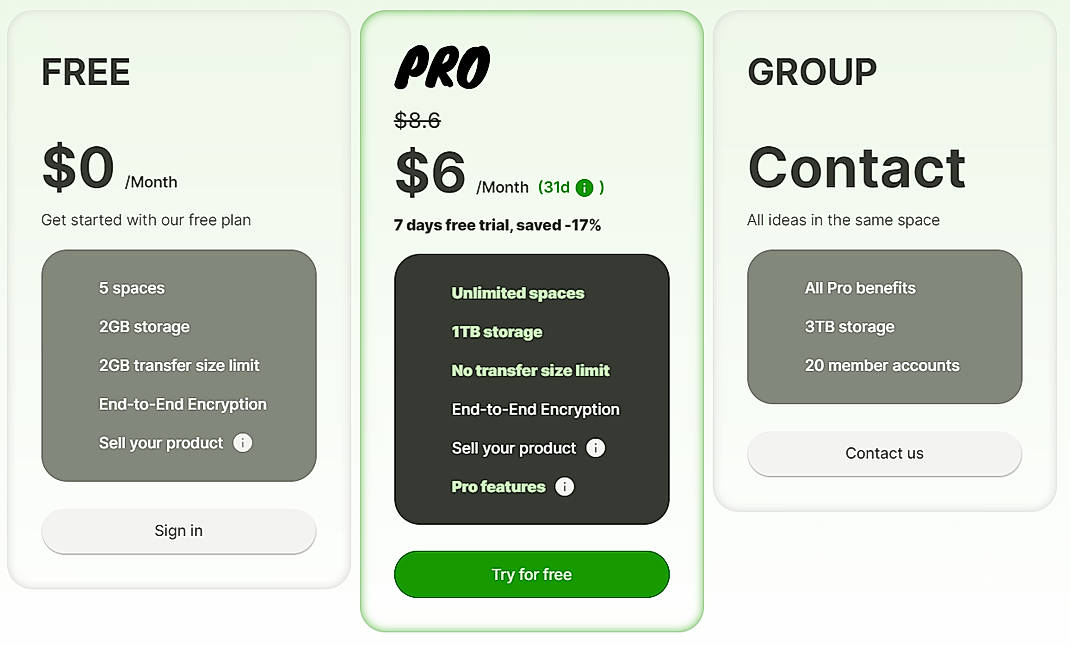
Task: Click the PRO plan title
Action: coord(443,66)
